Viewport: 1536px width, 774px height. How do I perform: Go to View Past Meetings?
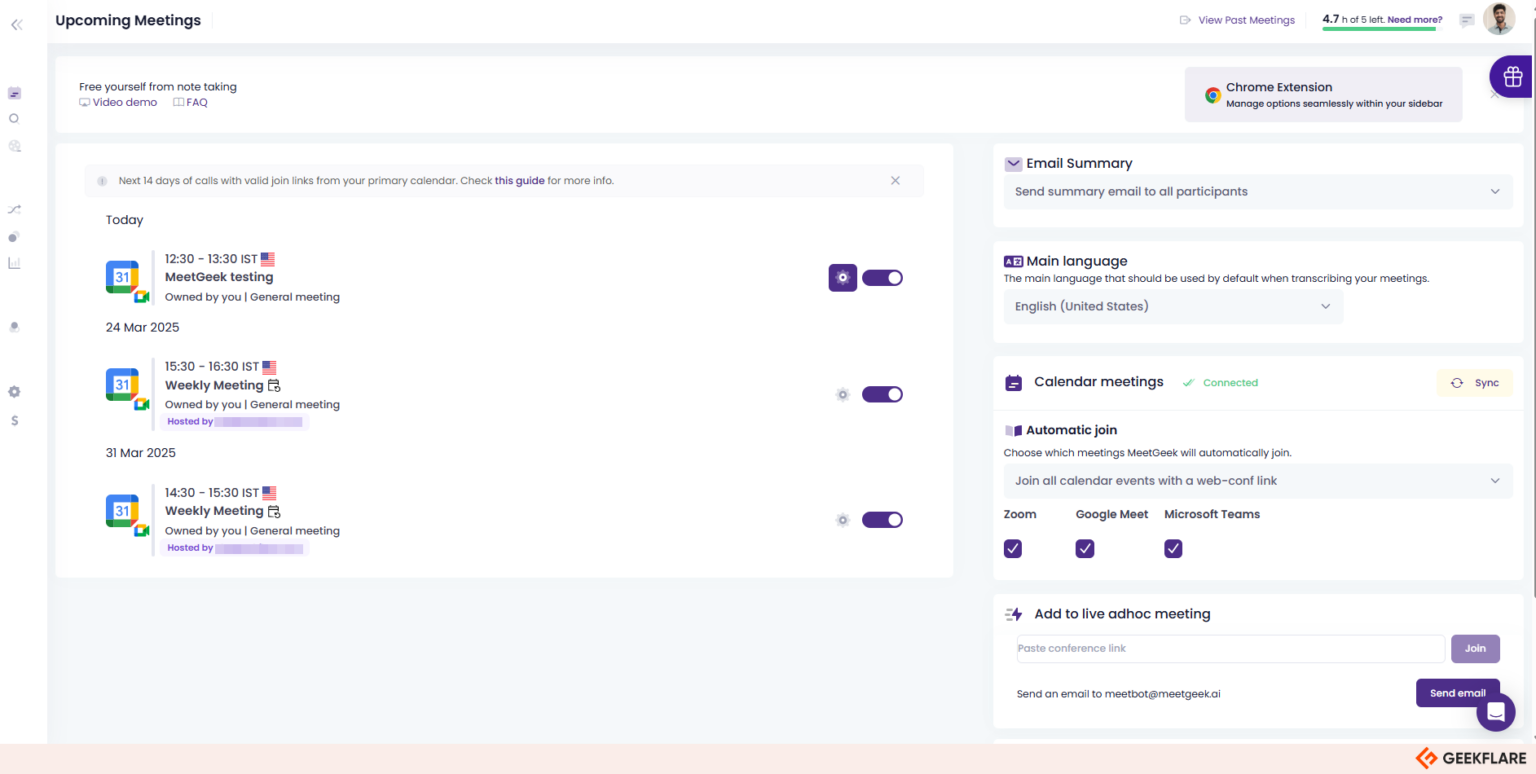(1245, 19)
